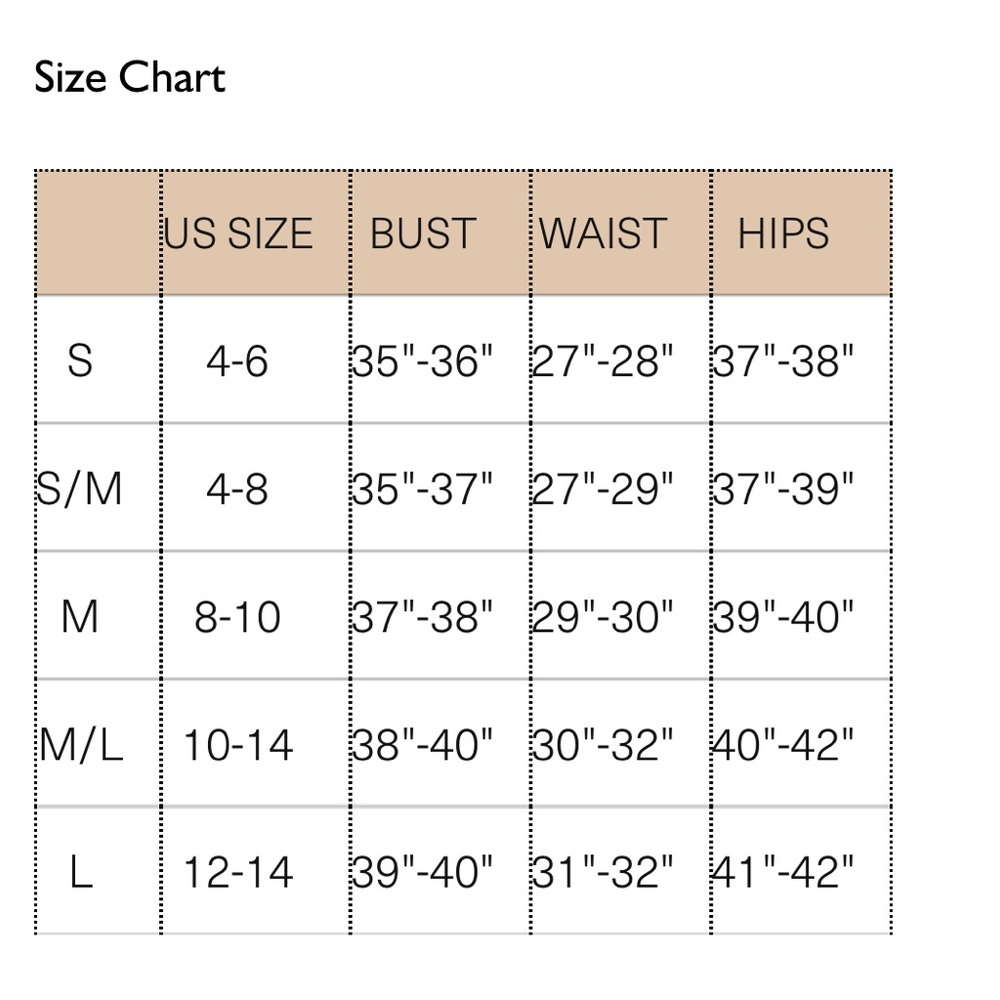The width and height of the screenshot is (1000, 1000).
Task: Click the S size row label
Action: [80, 361]
